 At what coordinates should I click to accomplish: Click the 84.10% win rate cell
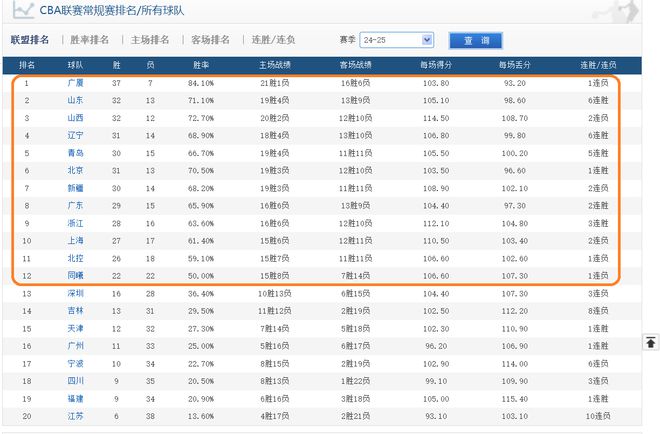pos(201,83)
